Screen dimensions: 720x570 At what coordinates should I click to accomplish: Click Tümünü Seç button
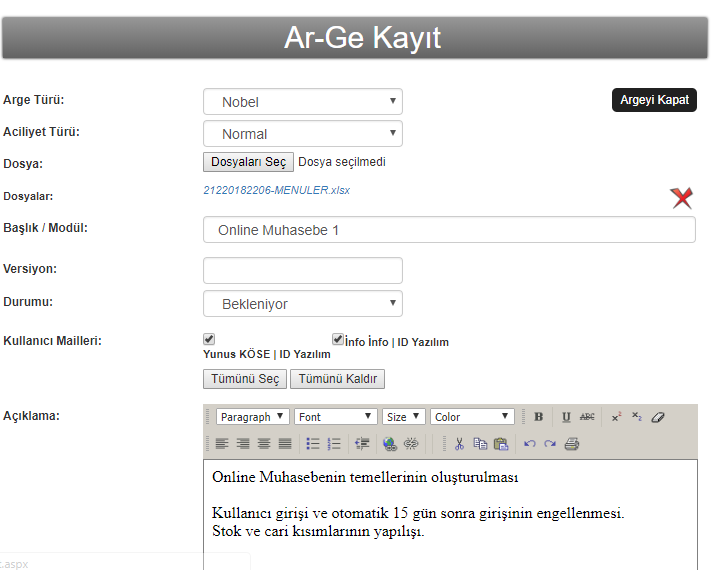click(x=245, y=379)
